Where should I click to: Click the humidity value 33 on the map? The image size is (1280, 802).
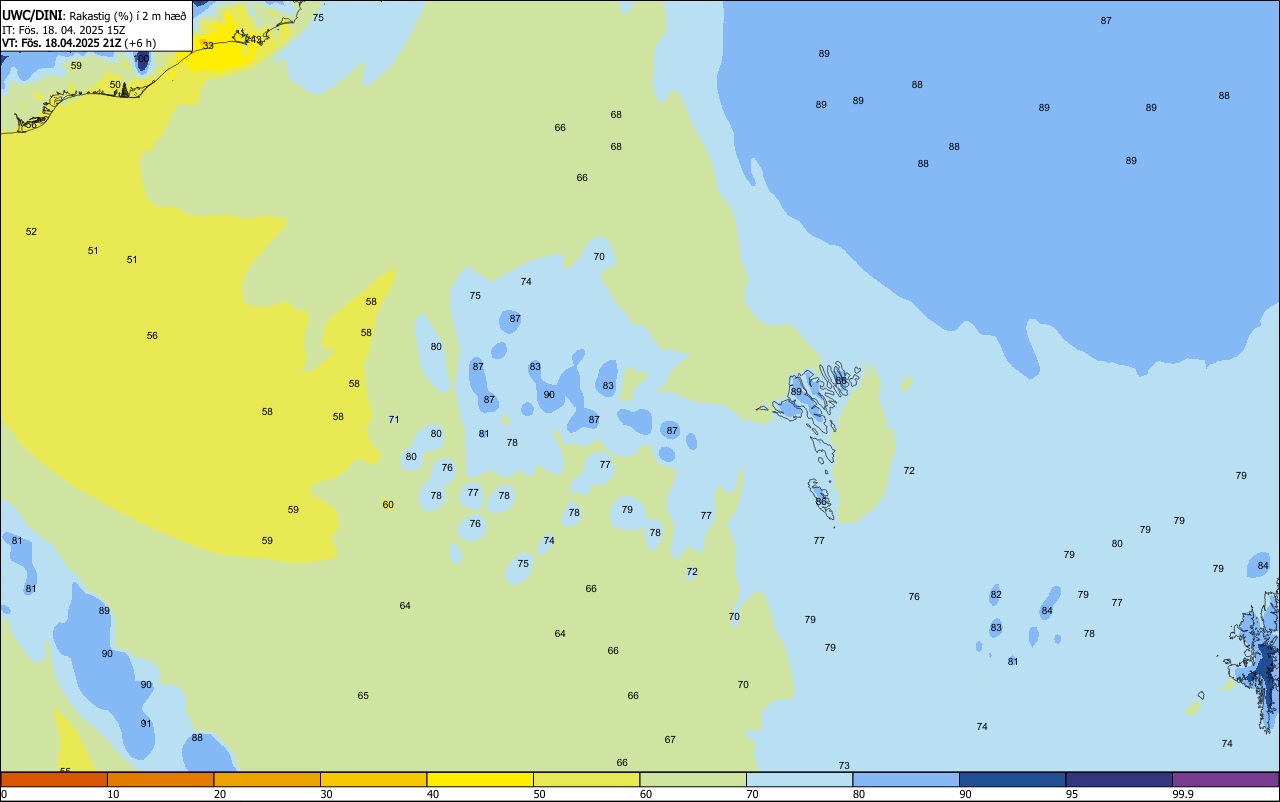point(208,45)
